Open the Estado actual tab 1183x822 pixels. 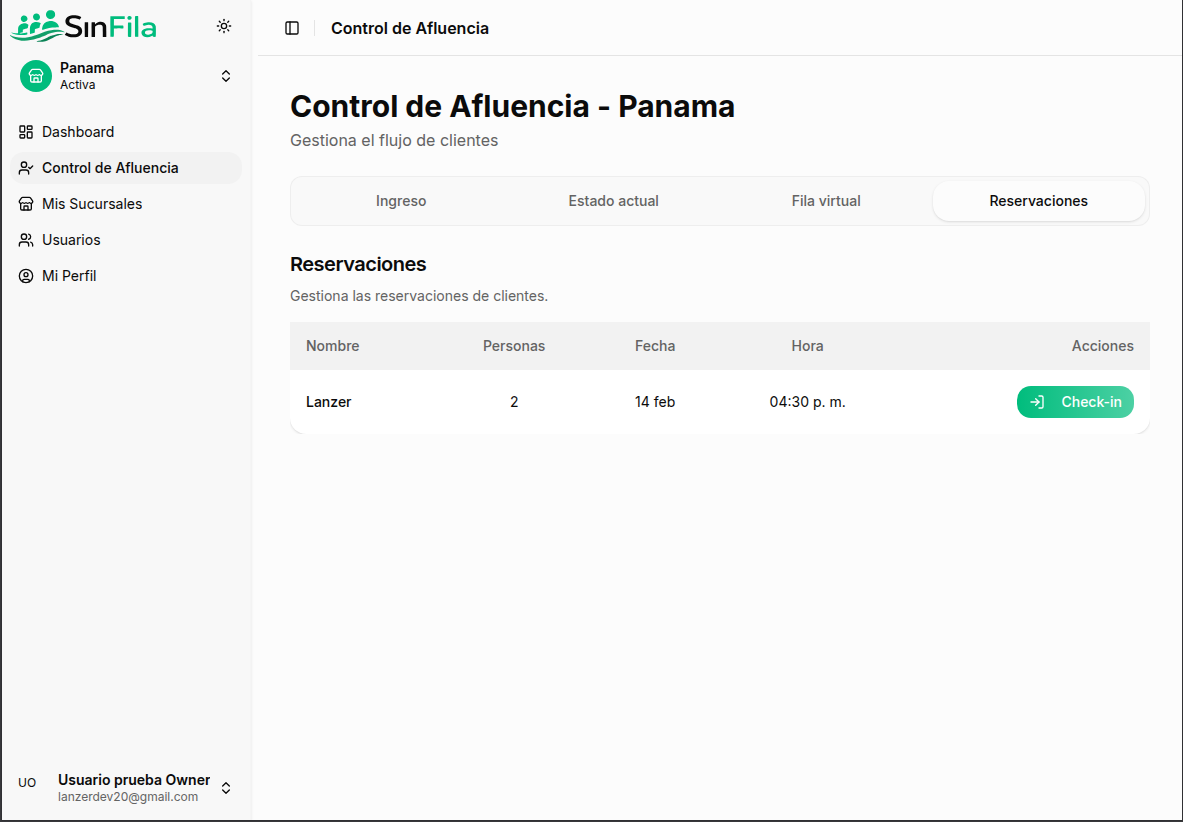[x=613, y=200]
